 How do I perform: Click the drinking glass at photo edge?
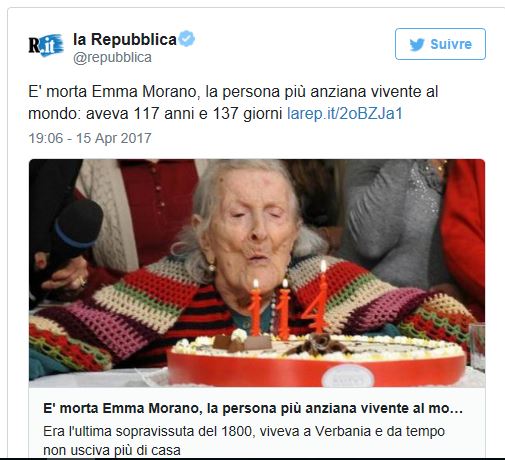477,347
